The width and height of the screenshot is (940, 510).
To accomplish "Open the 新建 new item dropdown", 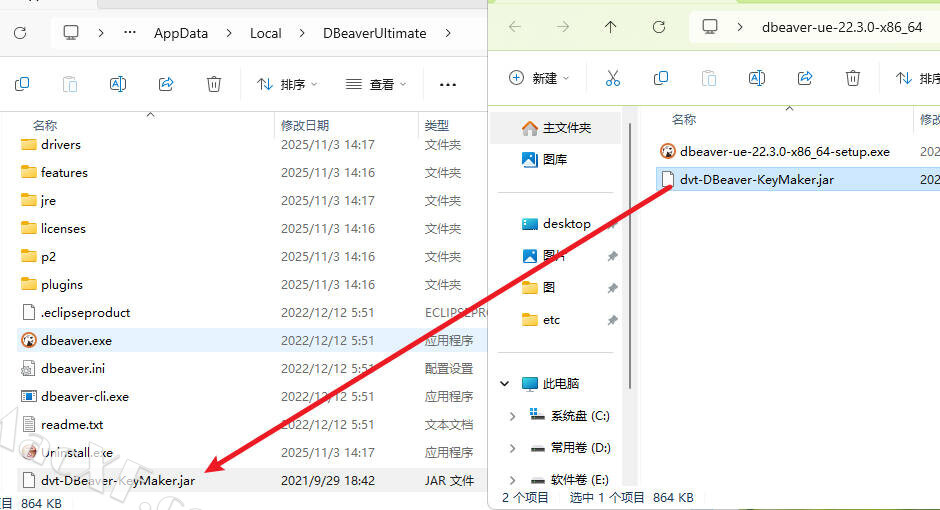I will coord(539,78).
